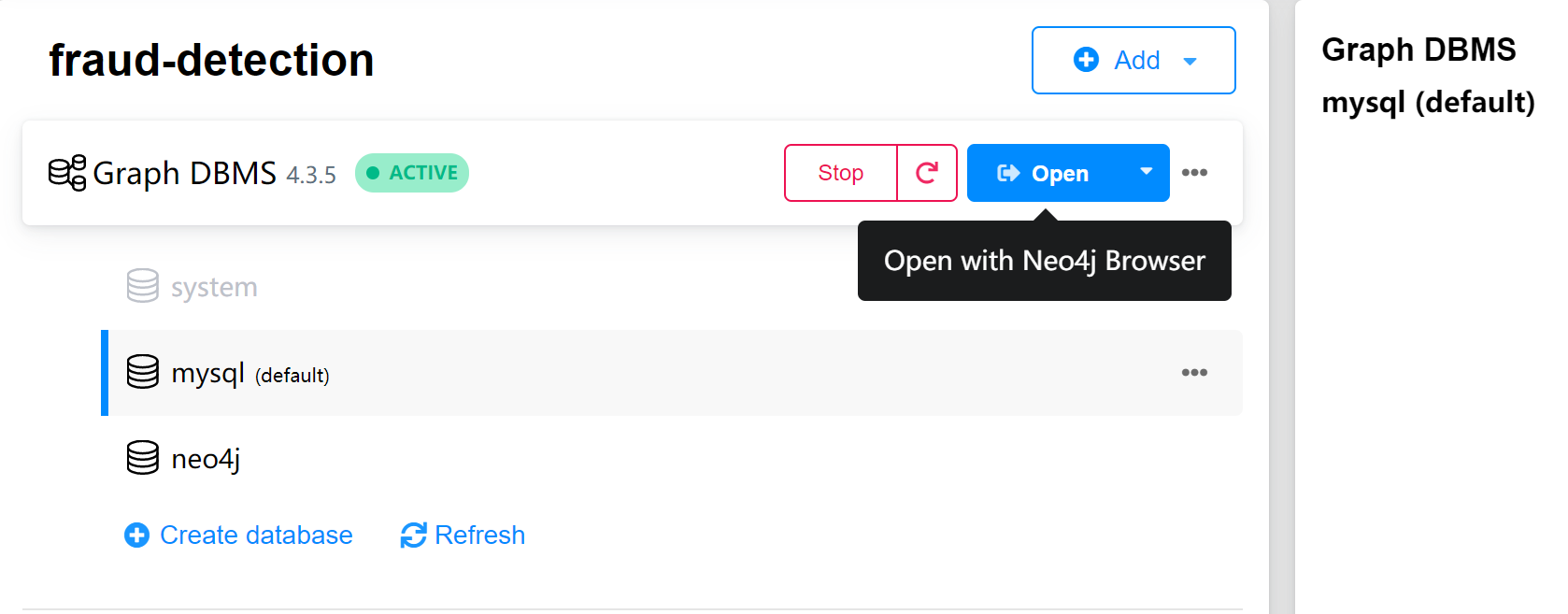Viewport: 1568px width, 614px height.
Task: Click the plus icon beside Create database
Action: point(136,535)
